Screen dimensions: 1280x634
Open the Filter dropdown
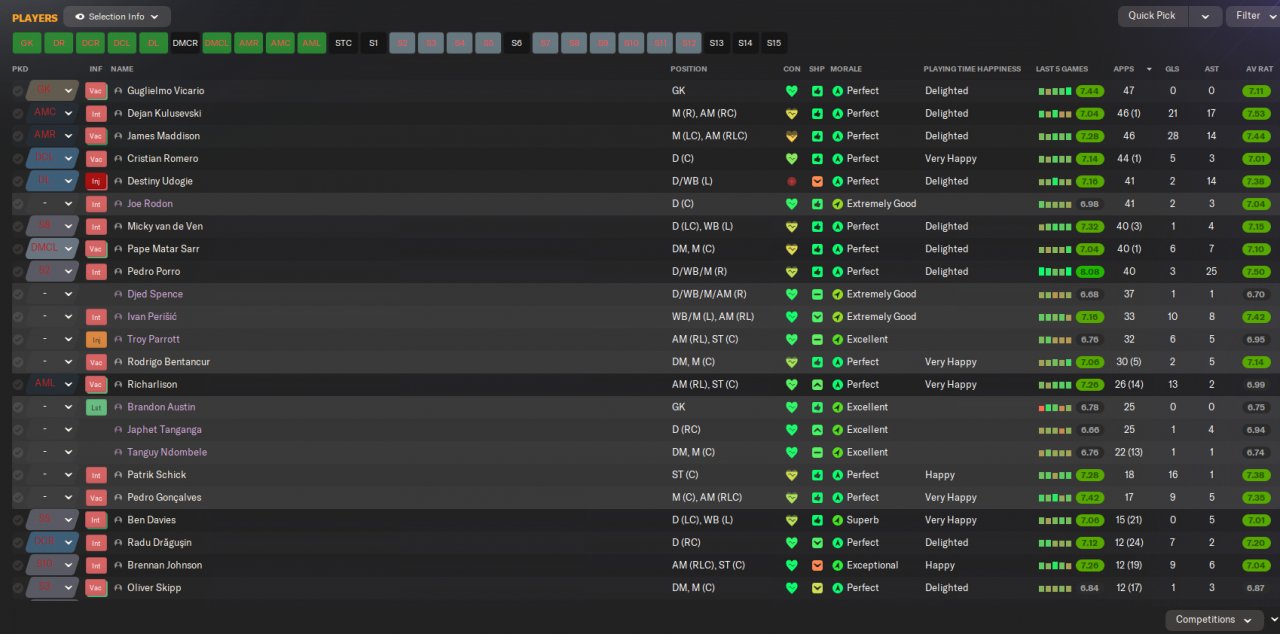tap(1254, 16)
